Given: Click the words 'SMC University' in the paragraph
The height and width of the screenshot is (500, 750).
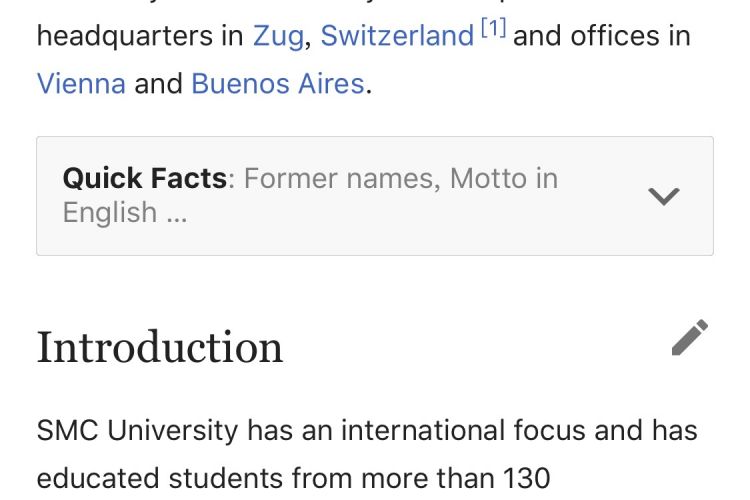Looking at the screenshot, I should 137,430.
